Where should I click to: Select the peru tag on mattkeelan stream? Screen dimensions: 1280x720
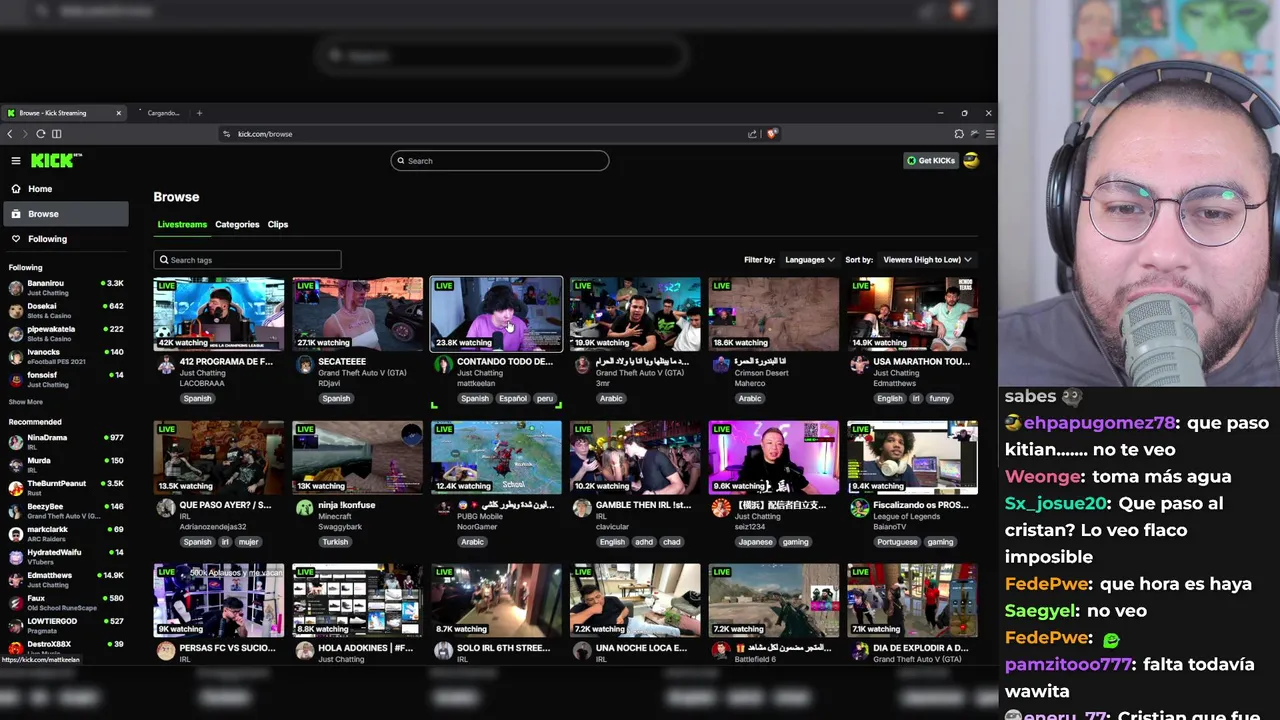click(x=544, y=399)
